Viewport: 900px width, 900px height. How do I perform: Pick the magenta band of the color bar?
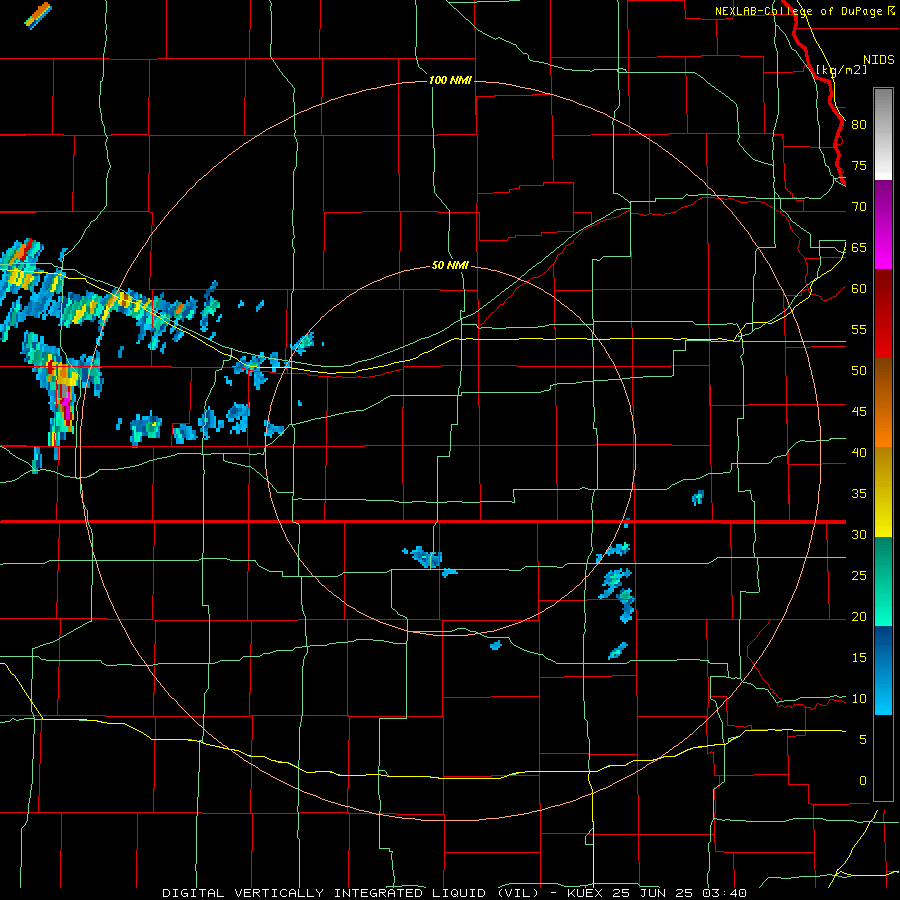coord(883,224)
